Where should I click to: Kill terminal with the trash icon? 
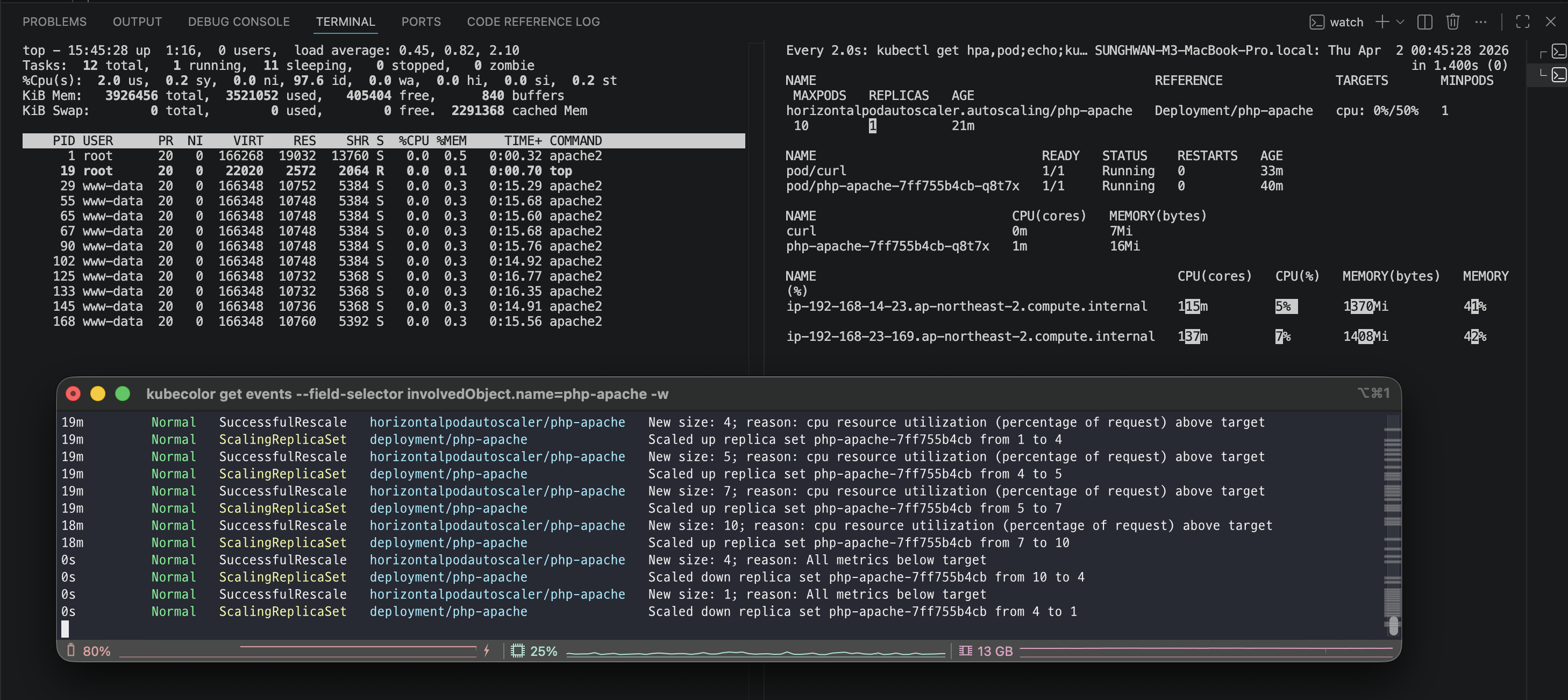click(x=1452, y=22)
